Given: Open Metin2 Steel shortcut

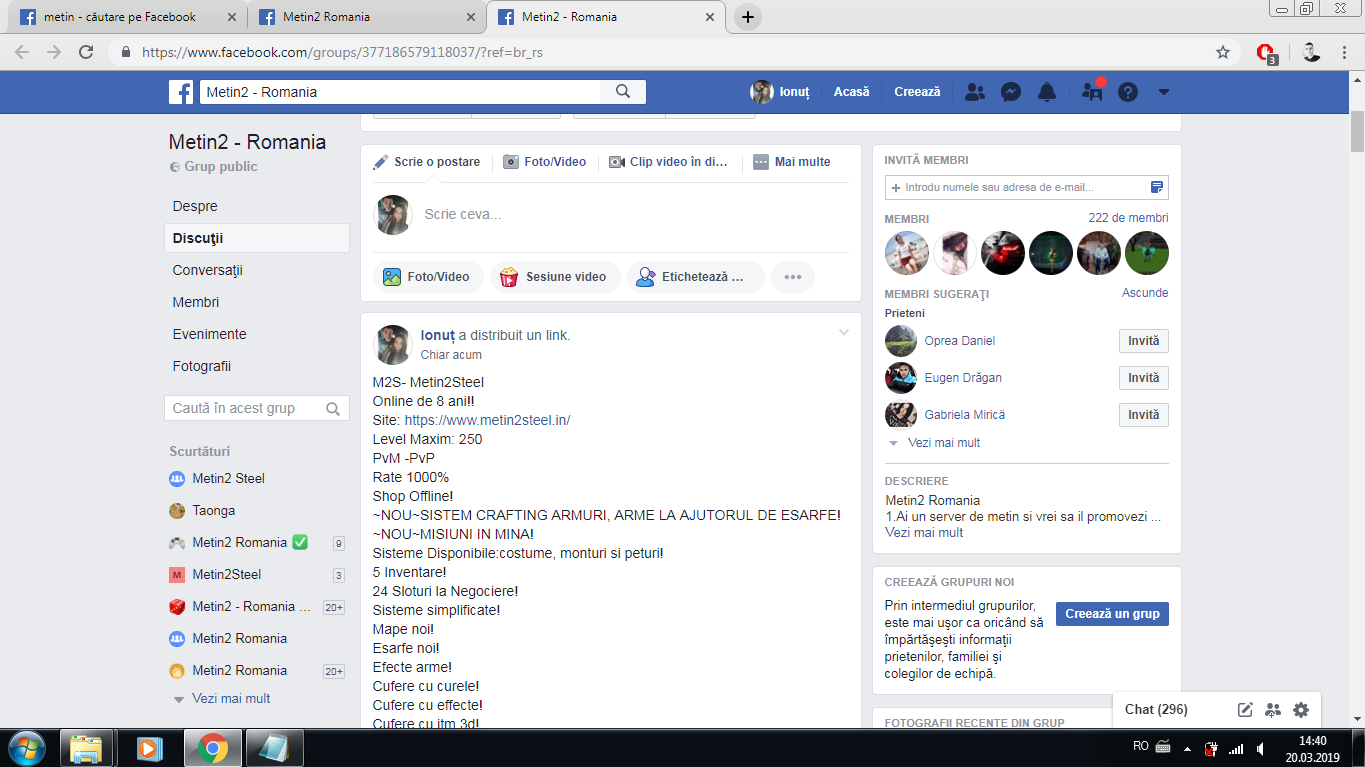Looking at the screenshot, I should coord(228,478).
